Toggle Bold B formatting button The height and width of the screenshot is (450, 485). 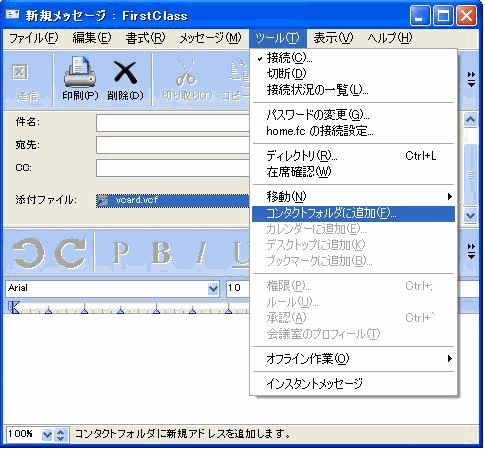(161, 252)
